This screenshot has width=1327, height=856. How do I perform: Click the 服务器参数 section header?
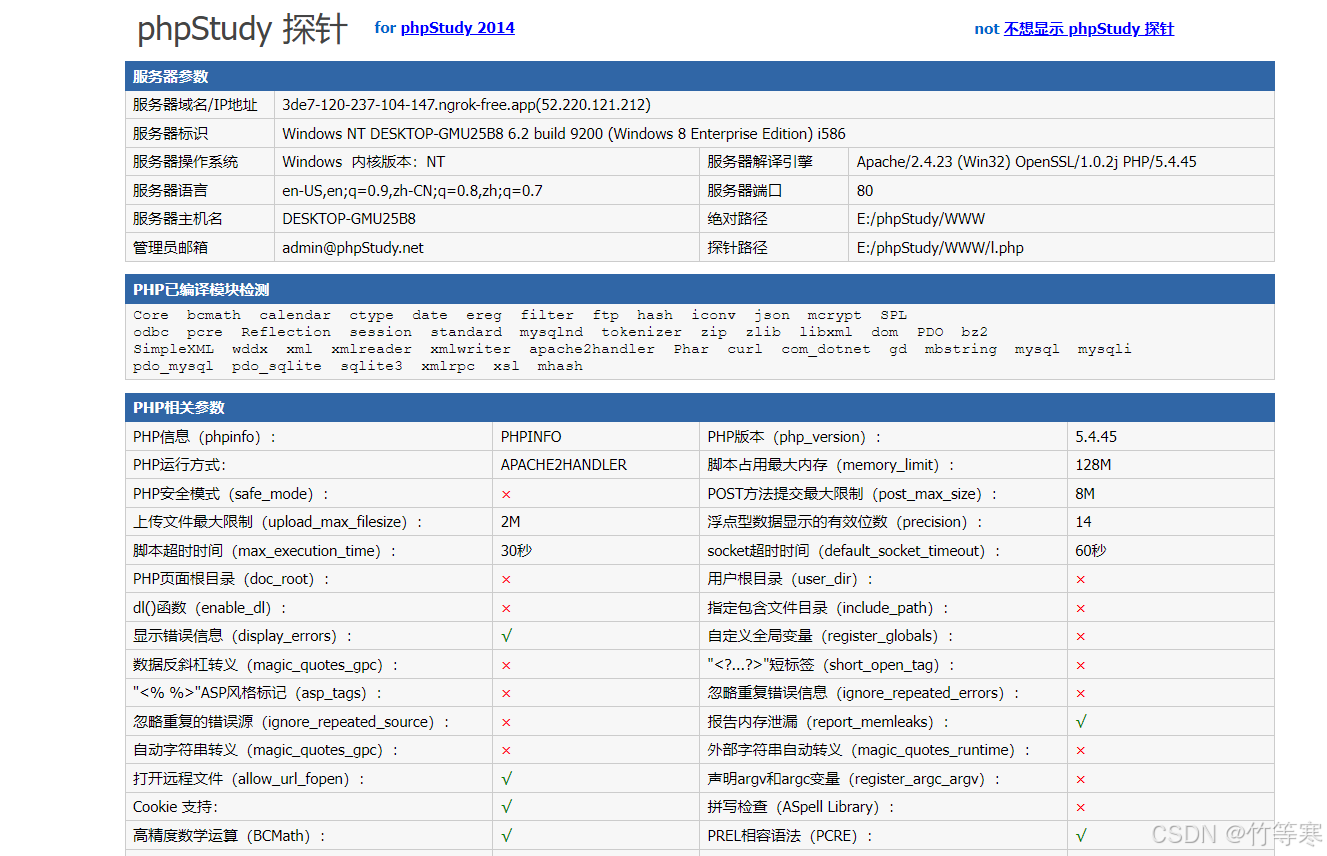(171, 77)
